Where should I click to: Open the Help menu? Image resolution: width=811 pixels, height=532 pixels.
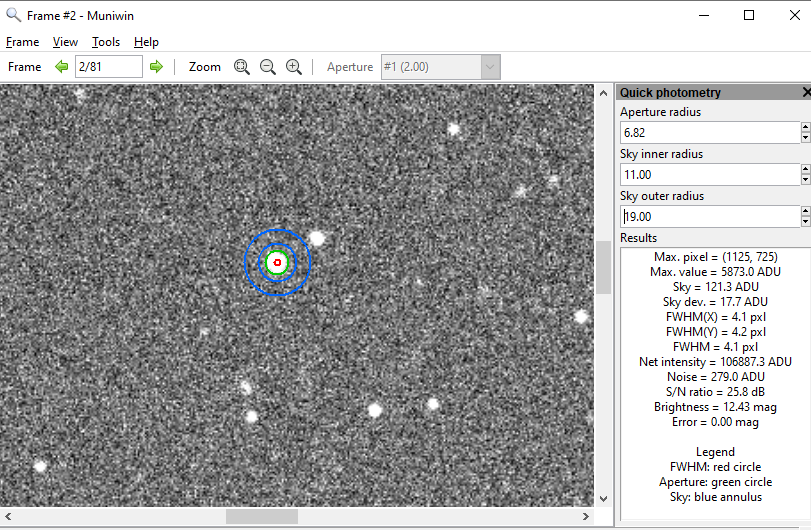point(146,42)
